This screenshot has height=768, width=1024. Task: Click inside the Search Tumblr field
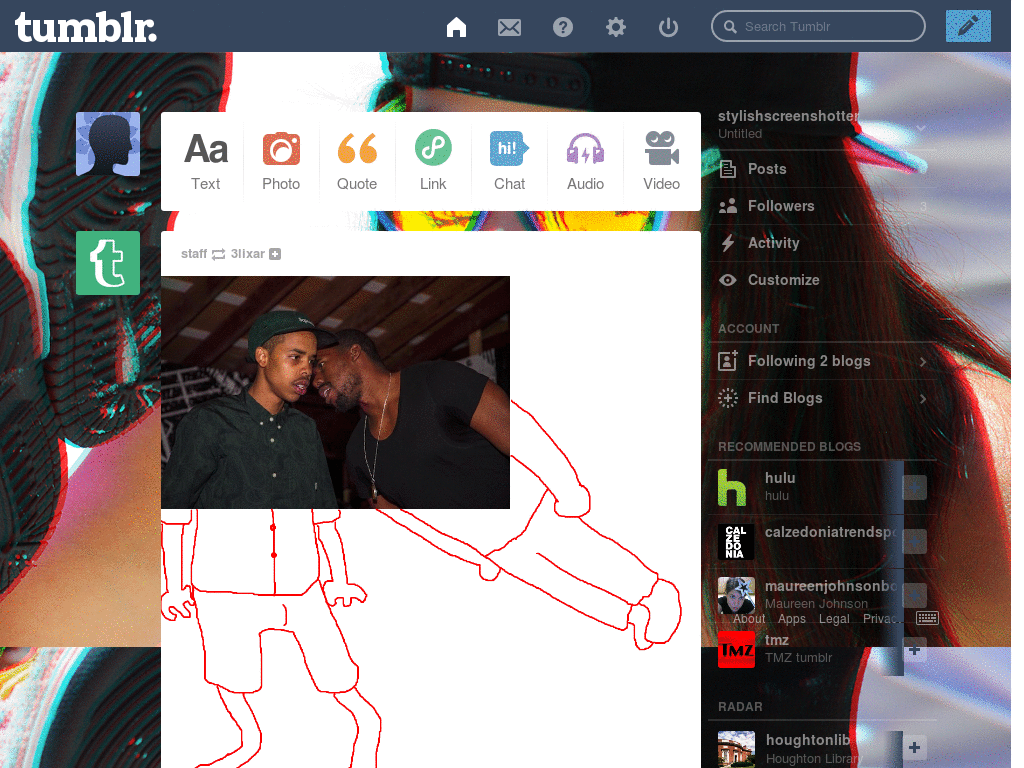pyautogui.click(x=818, y=26)
